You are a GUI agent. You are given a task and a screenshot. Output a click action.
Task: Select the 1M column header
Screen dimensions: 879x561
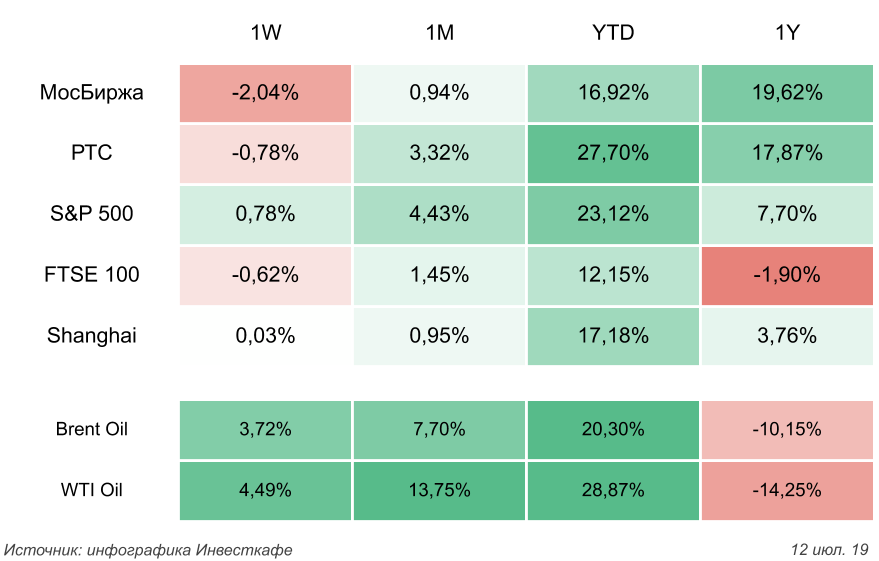point(439,34)
